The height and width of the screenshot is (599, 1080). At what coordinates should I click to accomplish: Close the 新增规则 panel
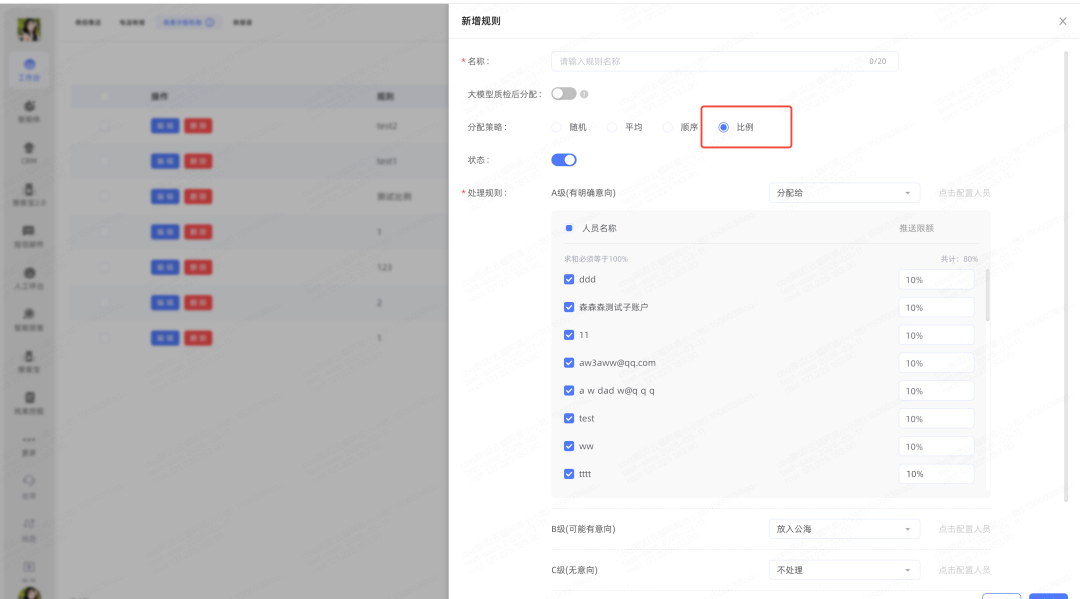tap(1062, 21)
